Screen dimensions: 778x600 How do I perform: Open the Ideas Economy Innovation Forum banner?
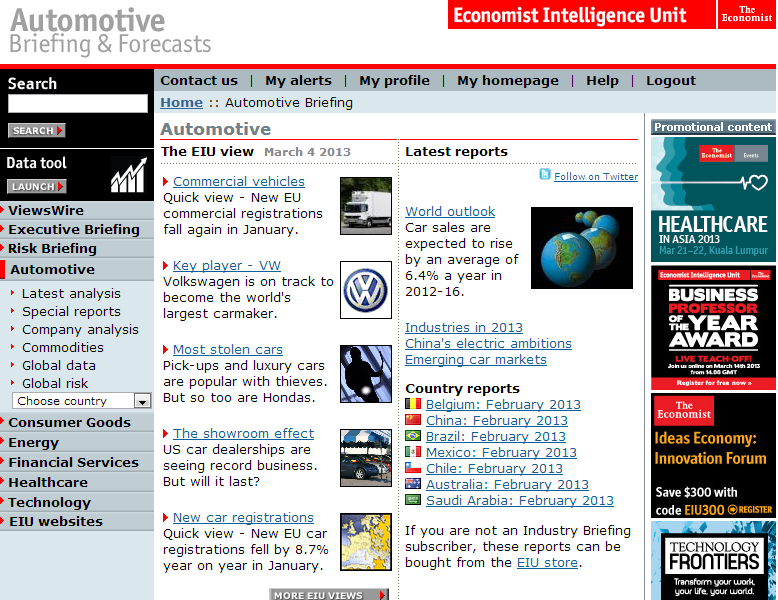point(713,456)
